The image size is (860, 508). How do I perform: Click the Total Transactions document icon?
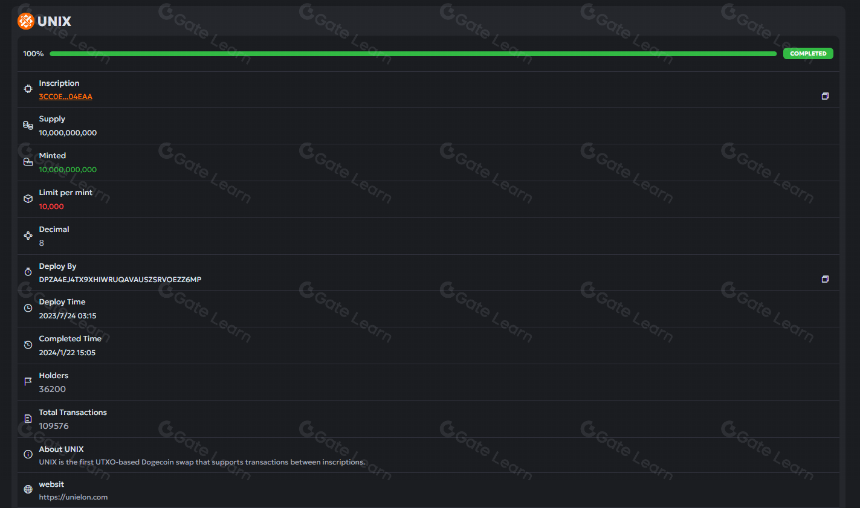[28, 419]
